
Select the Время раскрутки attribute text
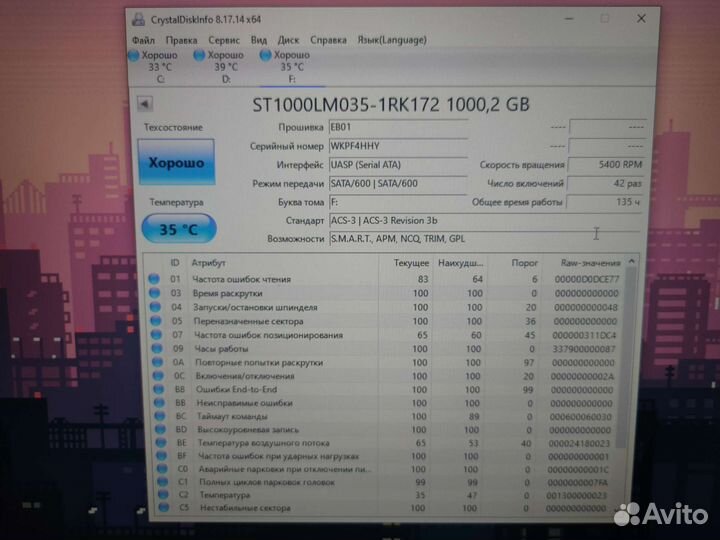click(x=228, y=293)
